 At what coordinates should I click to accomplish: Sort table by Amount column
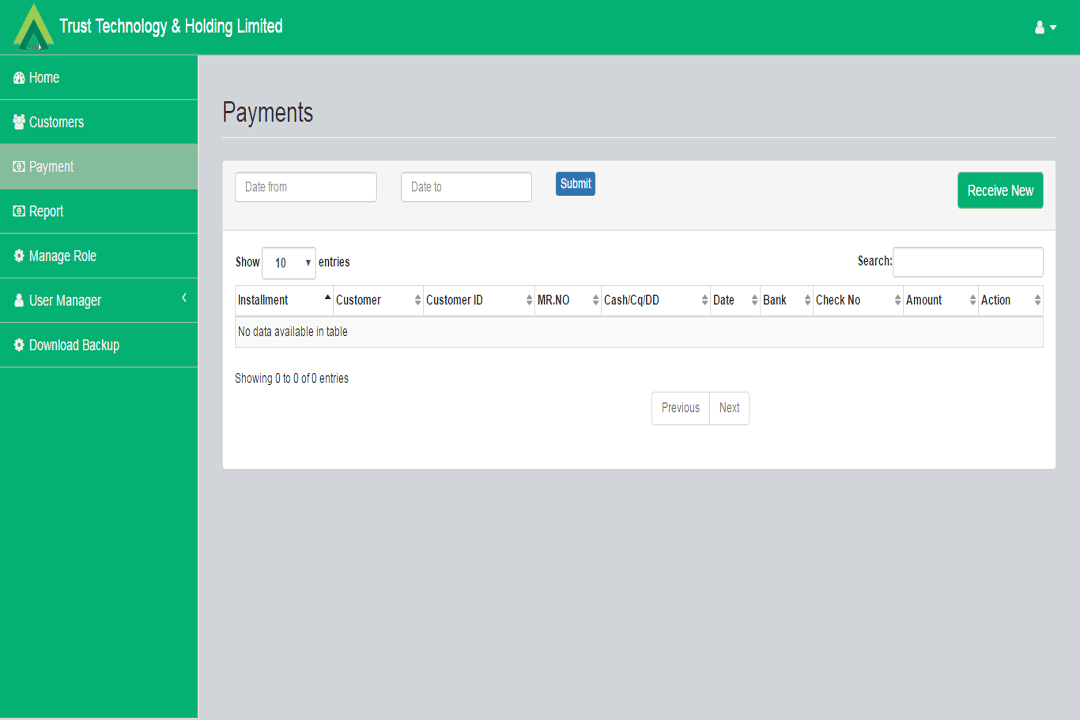pyautogui.click(x=940, y=300)
